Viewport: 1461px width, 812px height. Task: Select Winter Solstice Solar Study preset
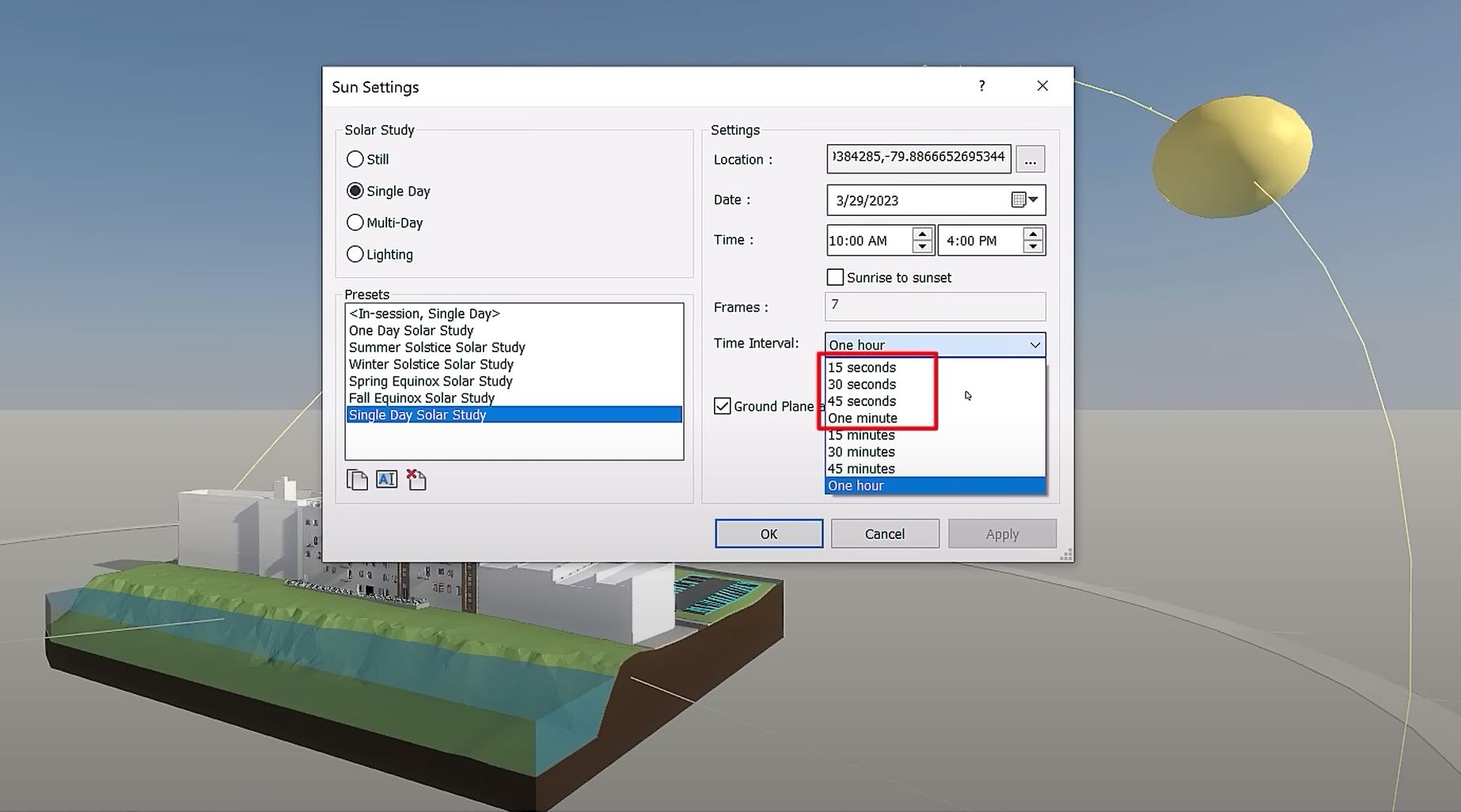(431, 364)
